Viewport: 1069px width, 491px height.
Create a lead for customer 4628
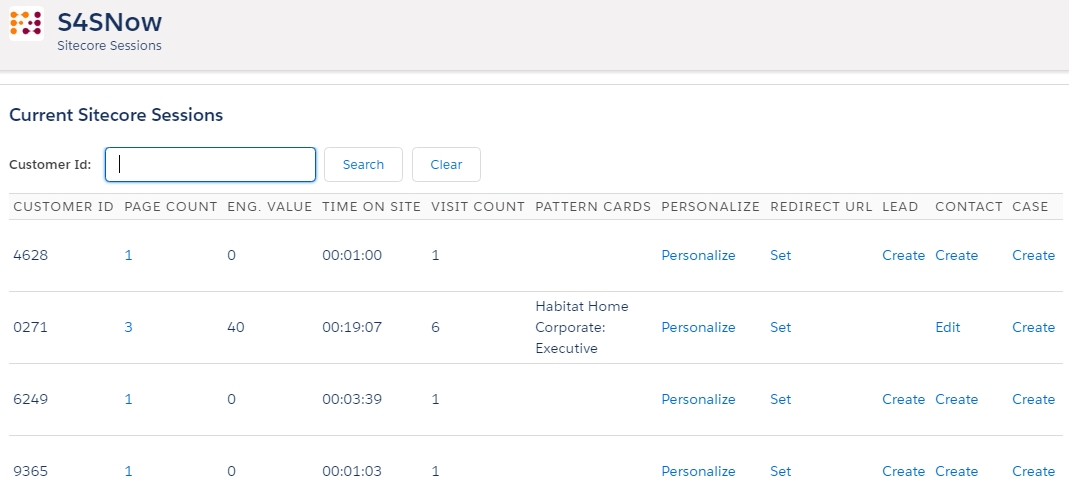[x=903, y=256]
